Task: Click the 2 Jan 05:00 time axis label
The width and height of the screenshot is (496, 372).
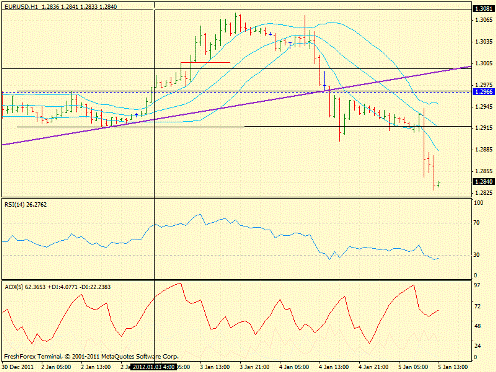Action: click(x=56, y=367)
